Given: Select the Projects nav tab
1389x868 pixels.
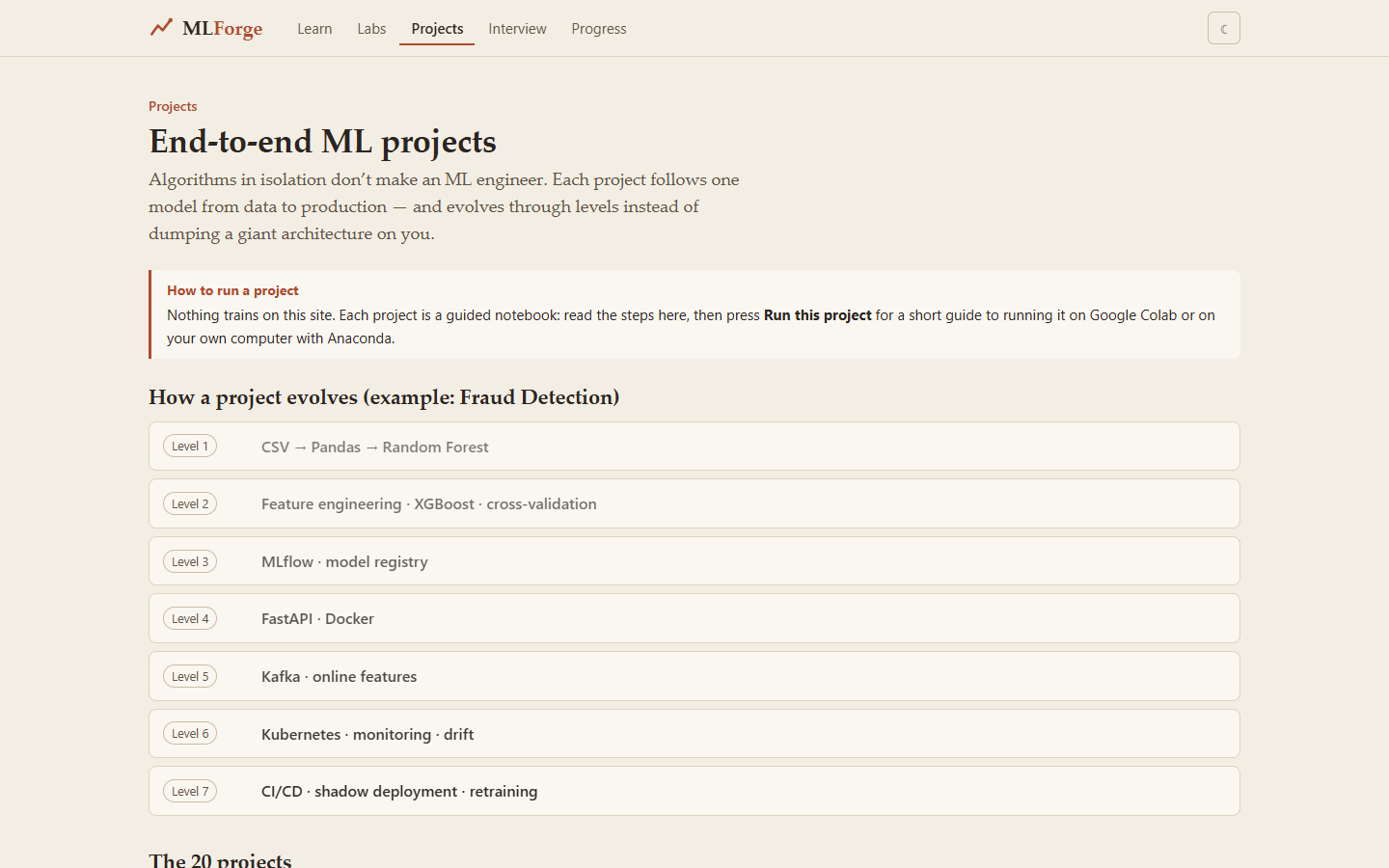Looking at the screenshot, I should (x=437, y=29).
